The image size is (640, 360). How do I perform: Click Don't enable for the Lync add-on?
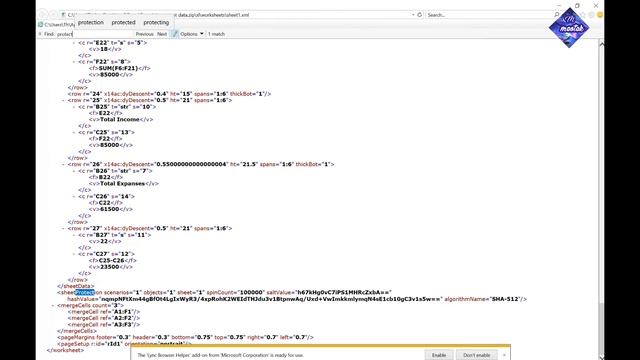[476, 355]
